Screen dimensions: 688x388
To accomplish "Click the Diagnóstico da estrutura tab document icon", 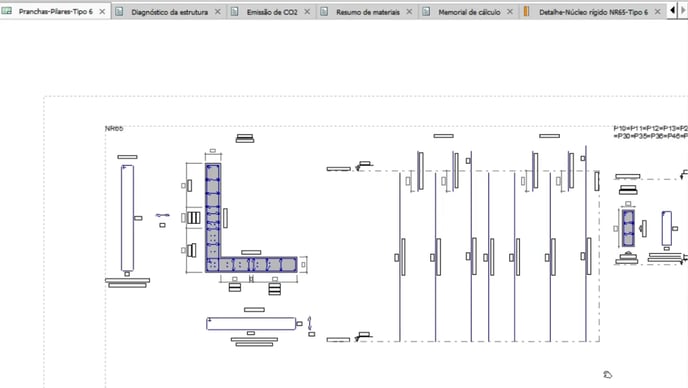I will click(119, 12).
